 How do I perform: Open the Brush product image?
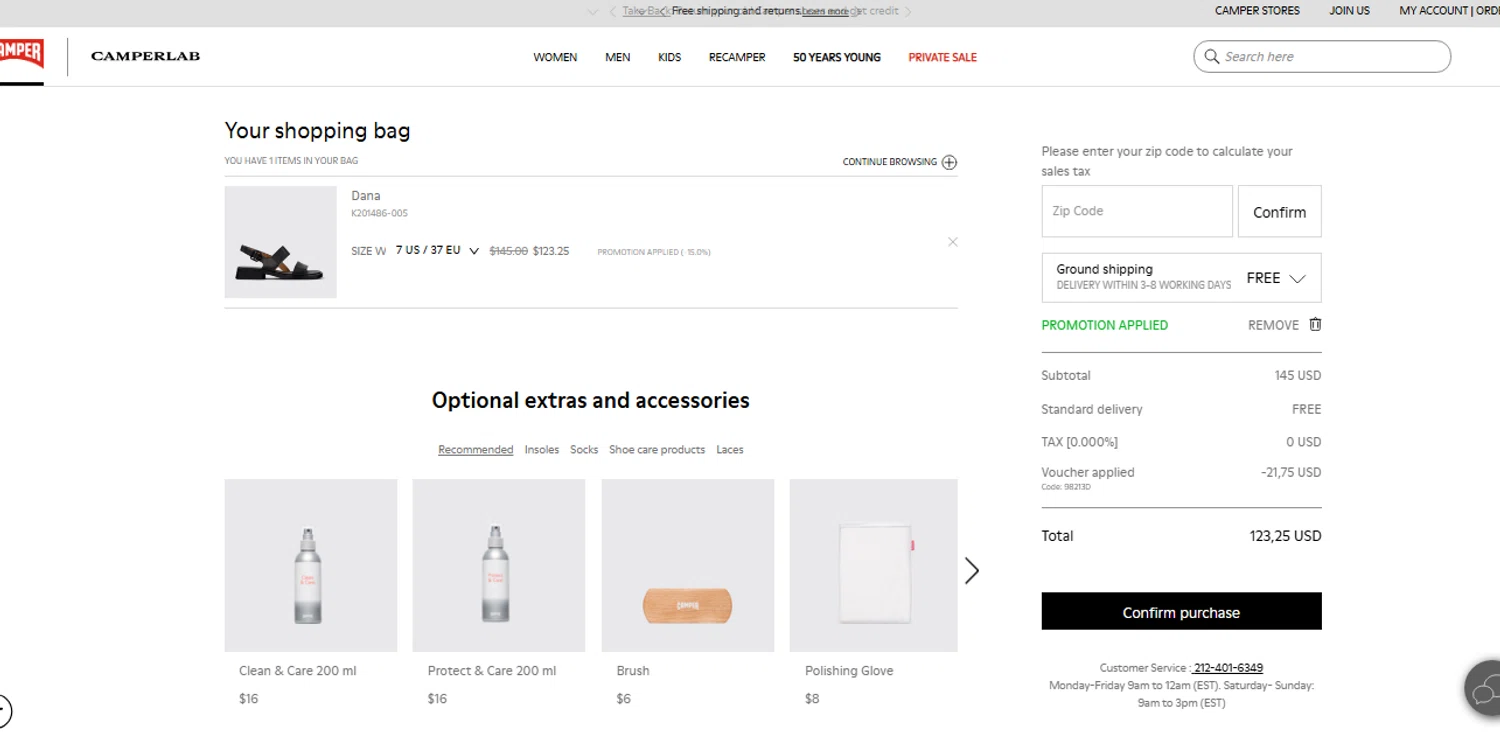688,565
